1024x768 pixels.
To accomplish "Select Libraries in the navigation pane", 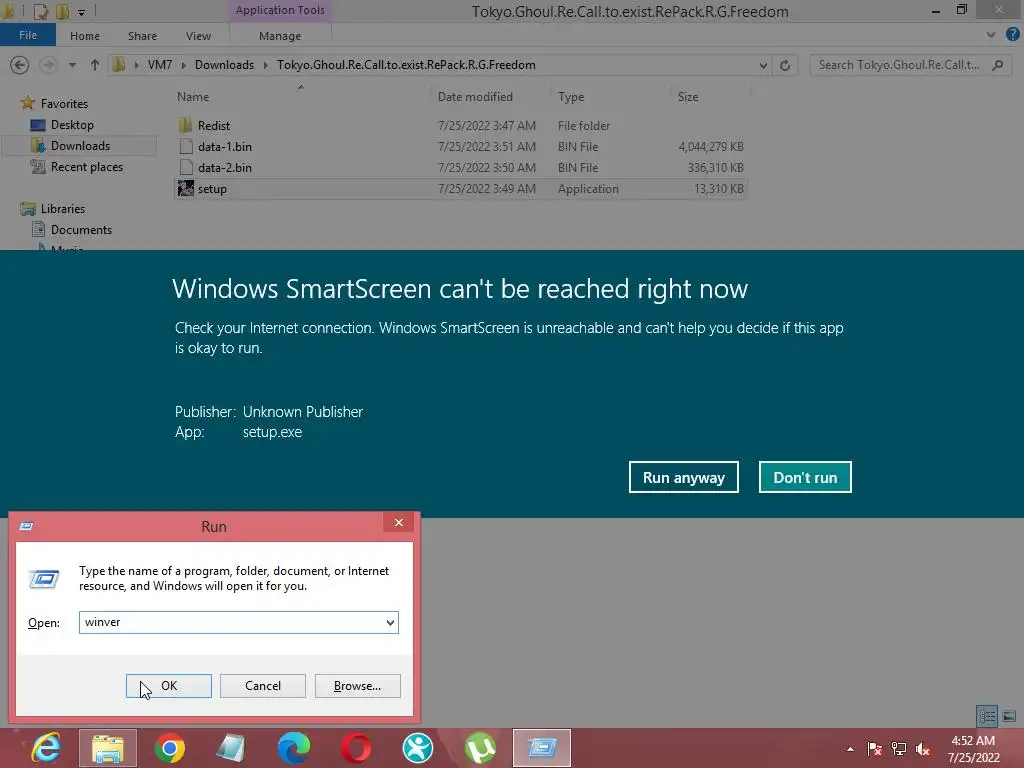I will (x=63, y=208).
